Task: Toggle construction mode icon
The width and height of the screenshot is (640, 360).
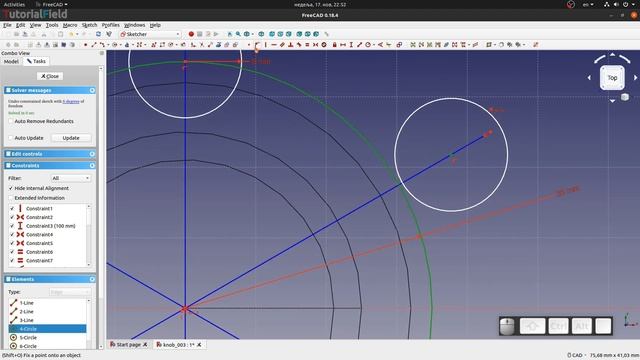Action: (235, 44)
